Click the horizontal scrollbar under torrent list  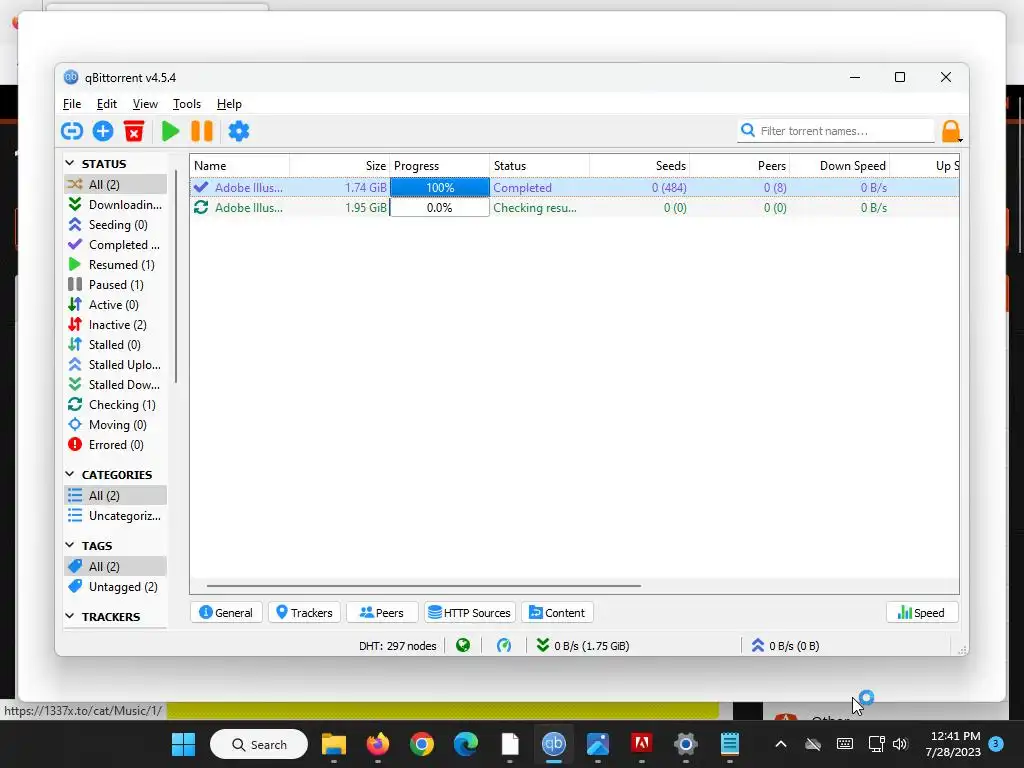[x=424, y=586]
